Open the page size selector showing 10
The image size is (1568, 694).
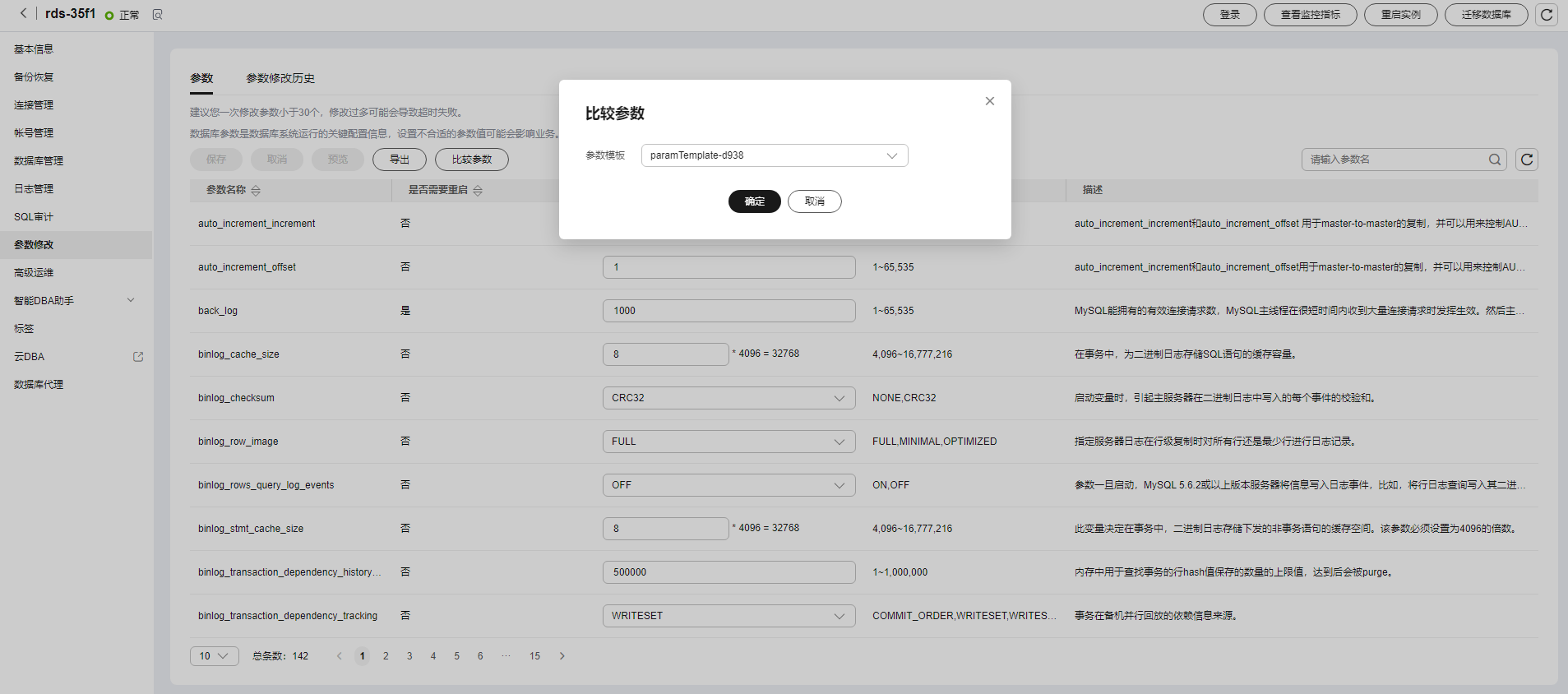click(214, 656)
